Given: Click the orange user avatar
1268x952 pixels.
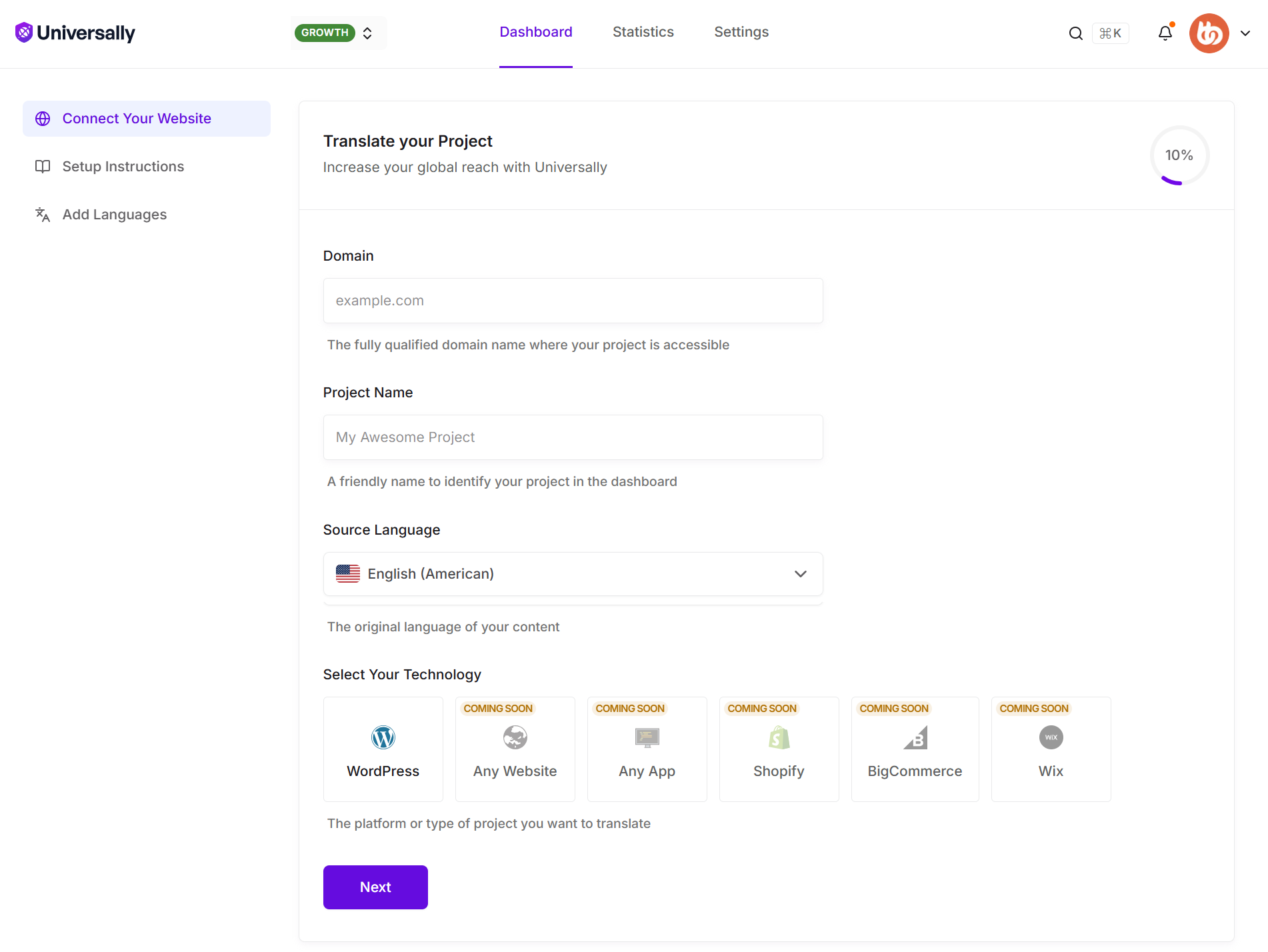Looking at the screenshot, I should [x=1209, y=33].
